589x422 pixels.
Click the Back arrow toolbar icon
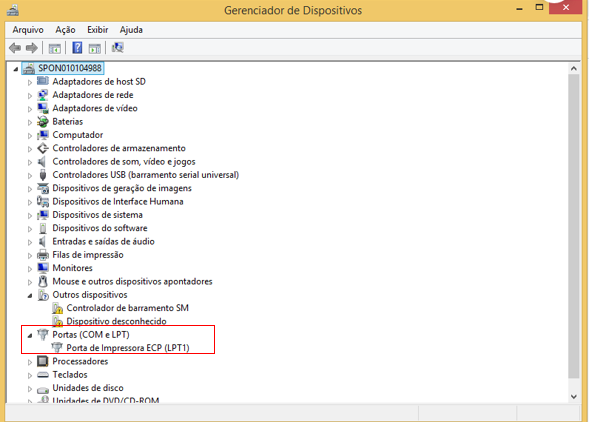tap(15, 48)
